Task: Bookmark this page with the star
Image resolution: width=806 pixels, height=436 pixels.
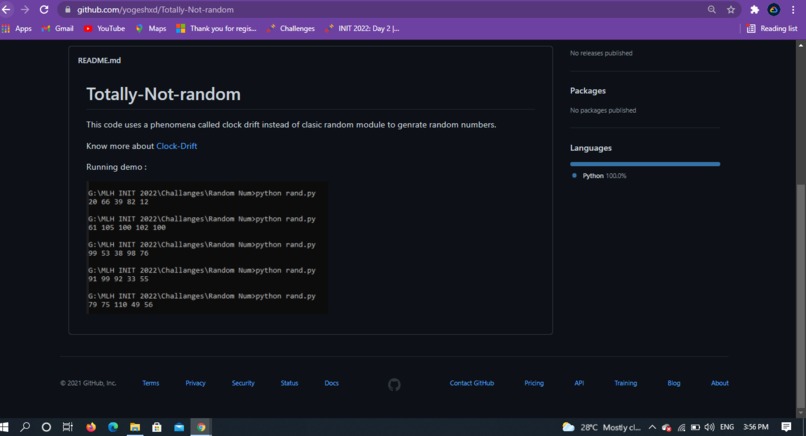Action: 730,10
